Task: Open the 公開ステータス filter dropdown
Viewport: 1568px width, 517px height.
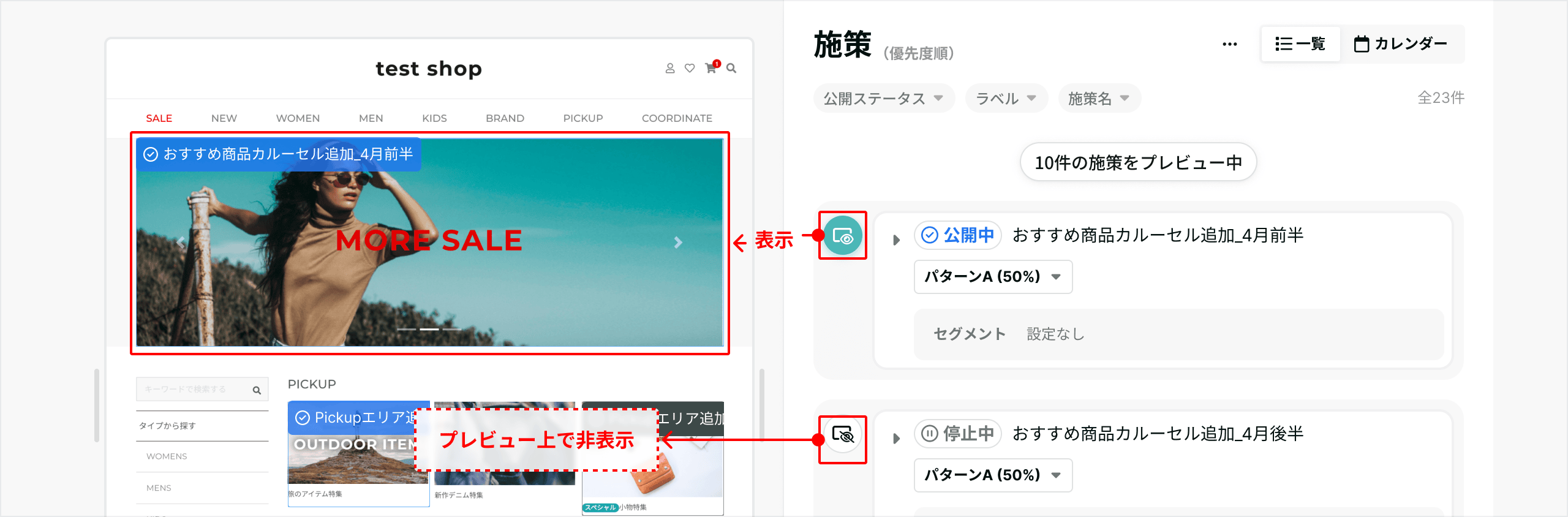Action: click(884, 99)
